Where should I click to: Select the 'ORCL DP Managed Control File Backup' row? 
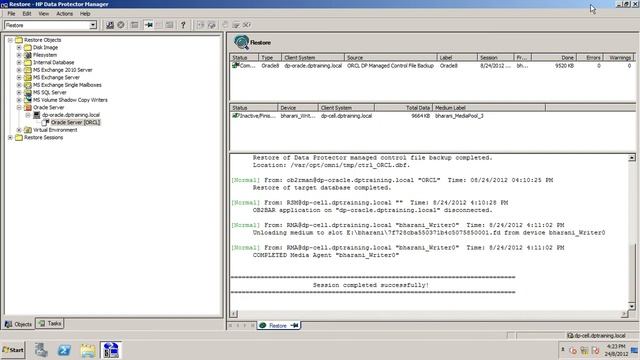432,66
